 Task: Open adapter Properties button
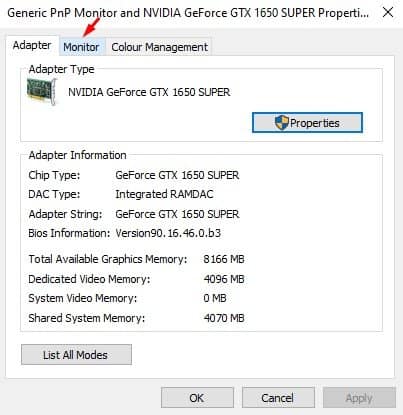[307, 123]
